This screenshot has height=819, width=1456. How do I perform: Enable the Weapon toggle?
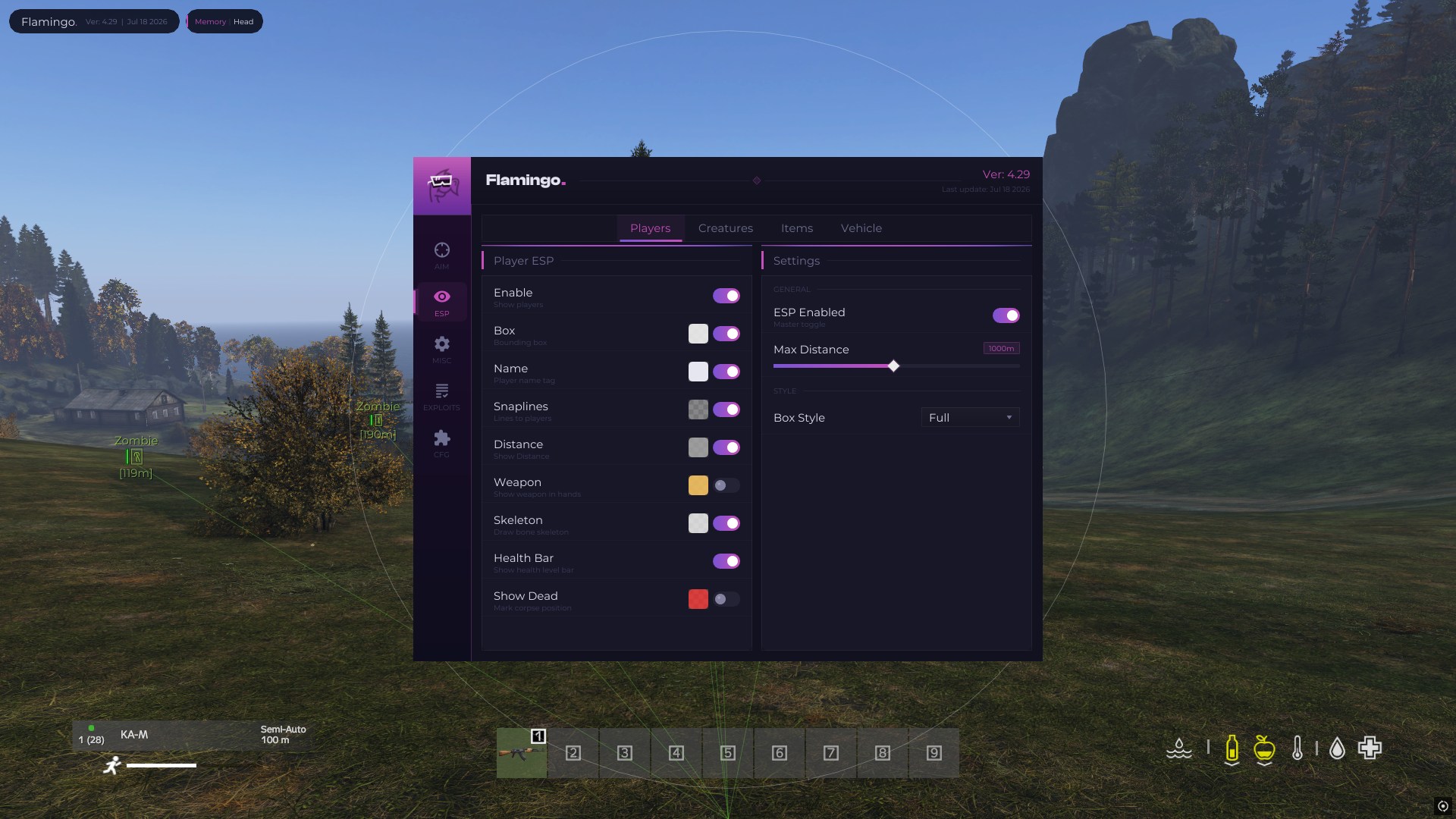[726, 485]
